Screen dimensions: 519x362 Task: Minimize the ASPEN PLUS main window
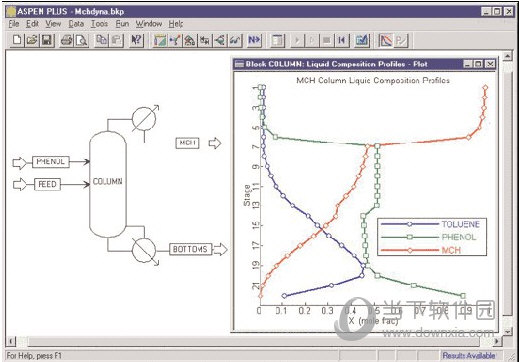[x=486, y=12]
